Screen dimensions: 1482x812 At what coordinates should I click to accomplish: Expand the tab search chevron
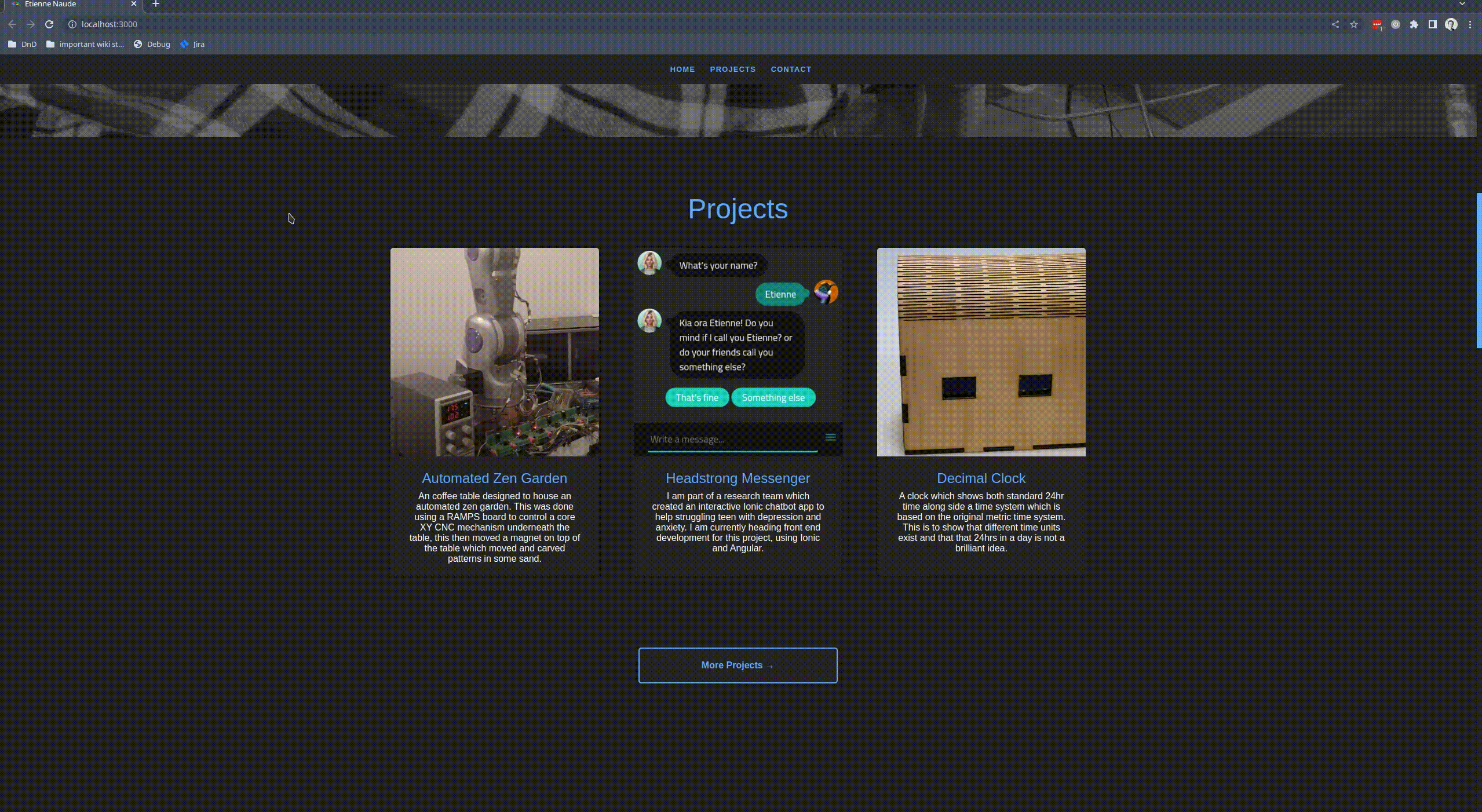point(1462,4)
